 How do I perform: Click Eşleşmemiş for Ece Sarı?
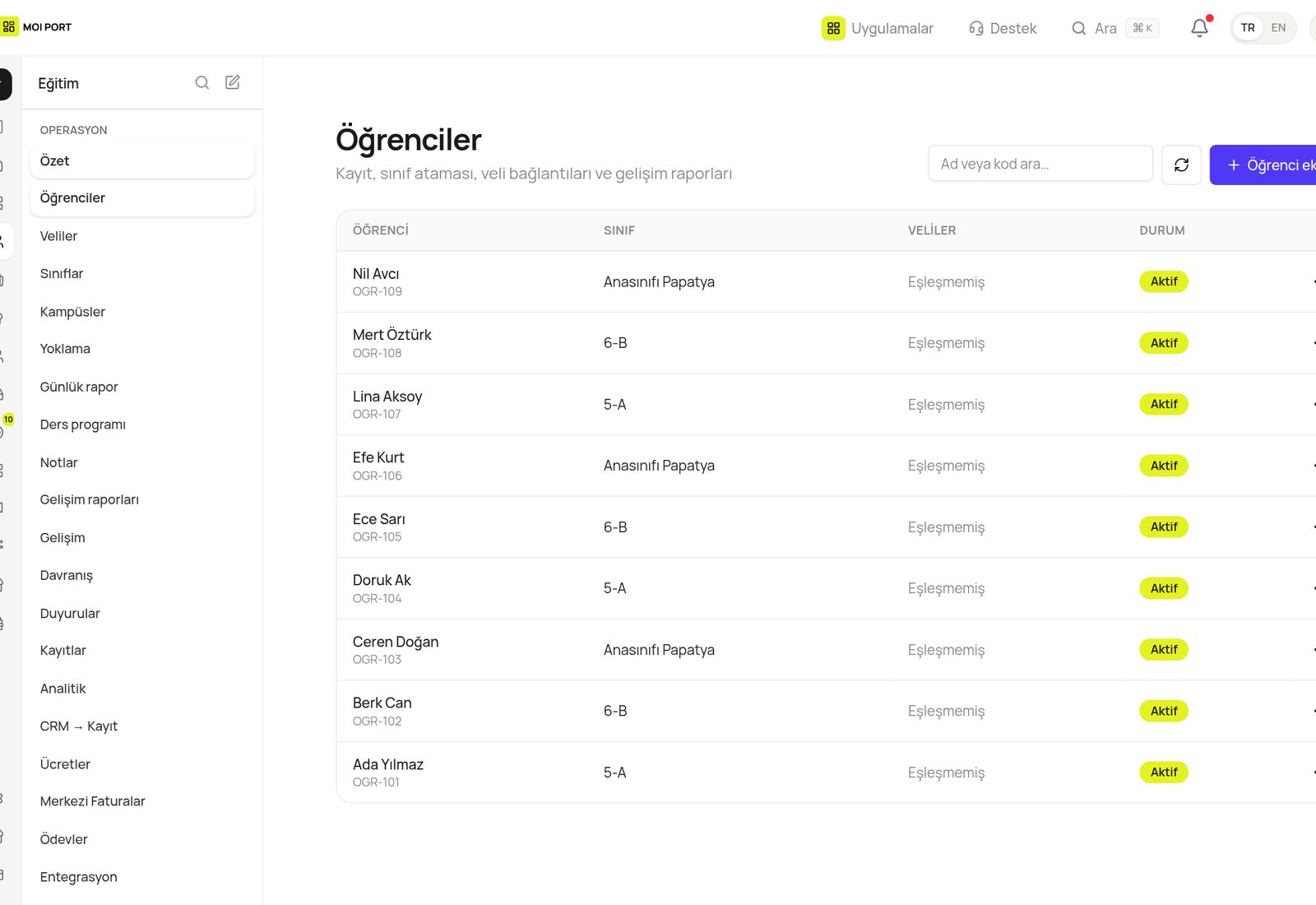pyautogui.click(x=946, y=527)
